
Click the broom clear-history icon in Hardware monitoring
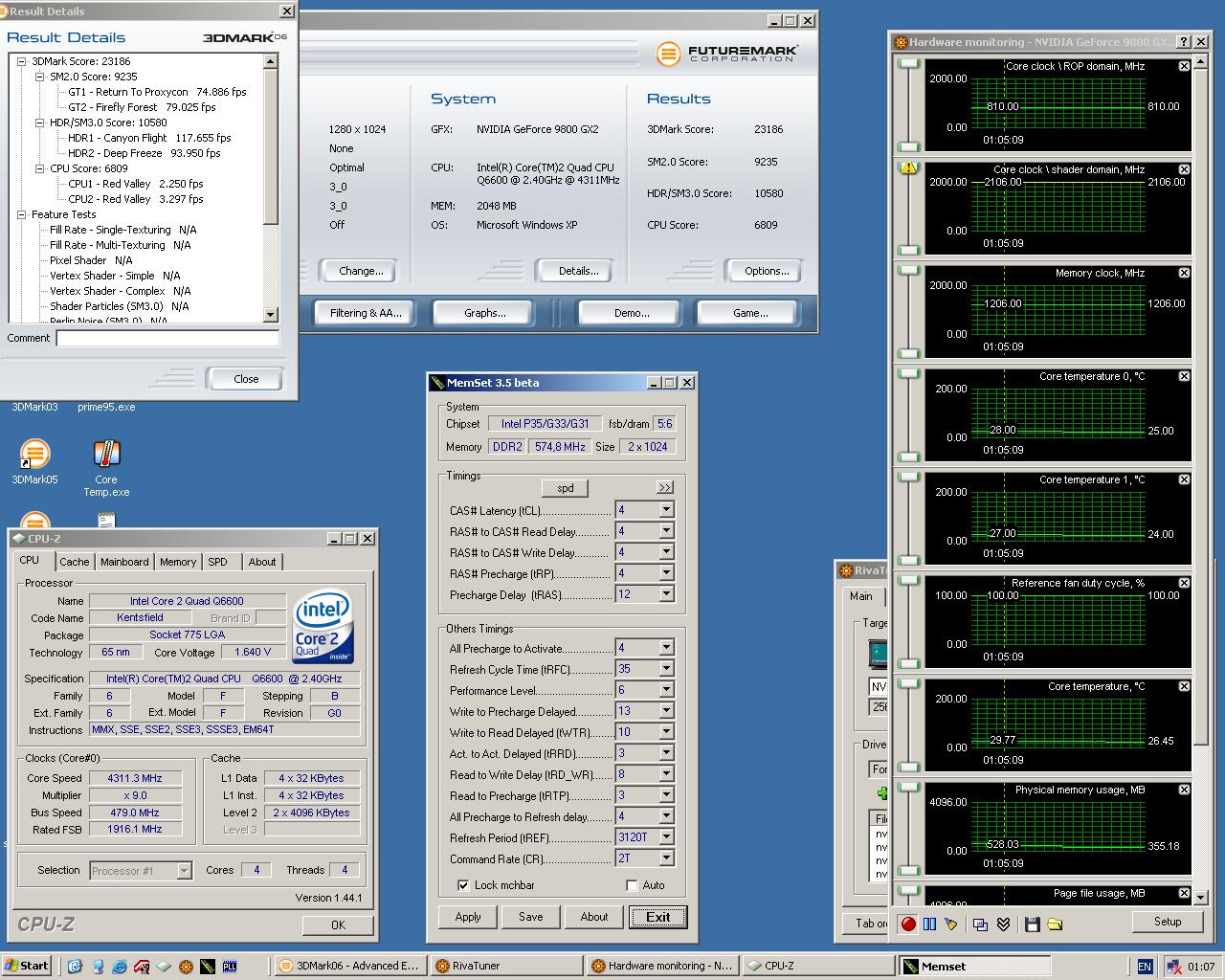pyautogui.click(x=950, y=924)
